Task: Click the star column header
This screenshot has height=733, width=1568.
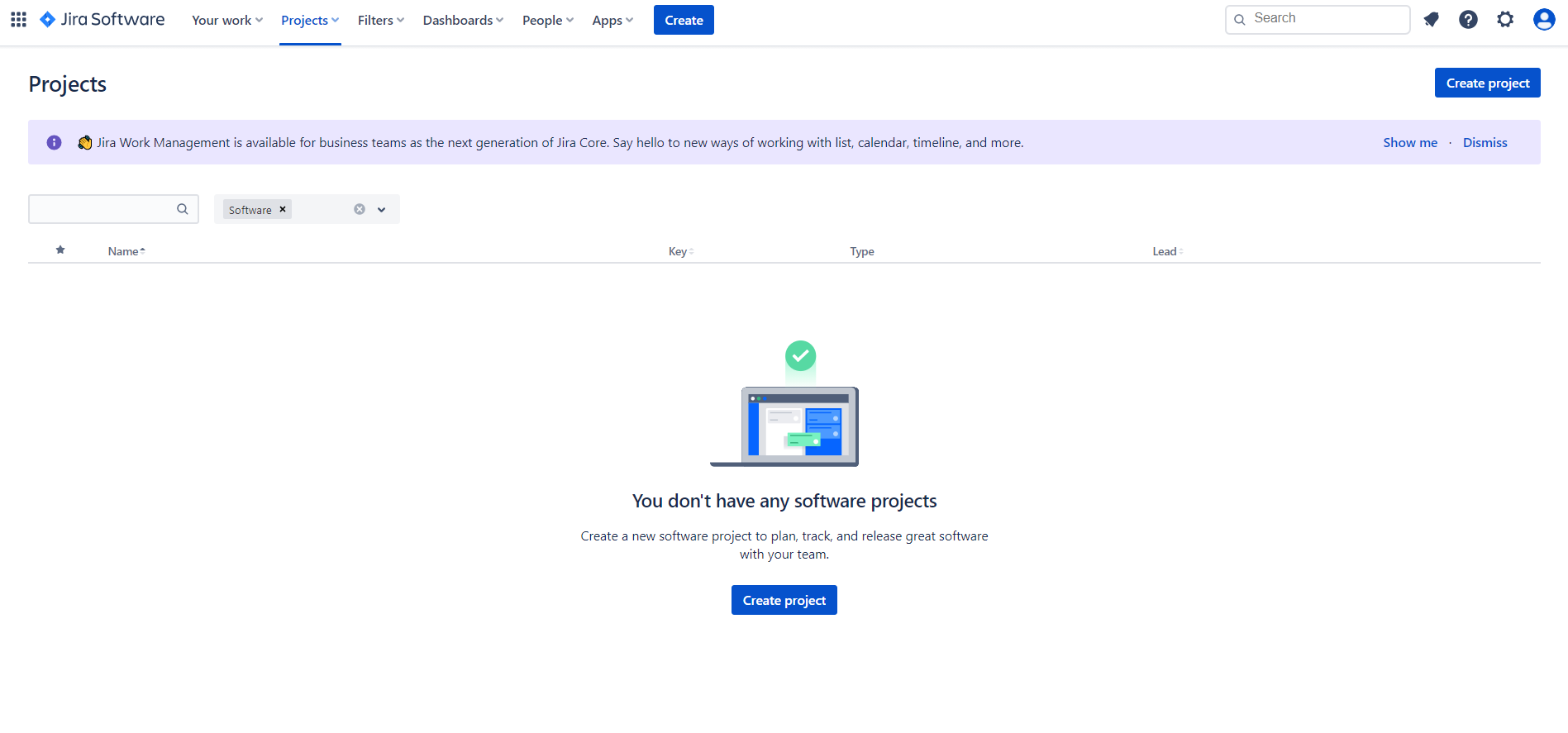Action: click(60, 250)
